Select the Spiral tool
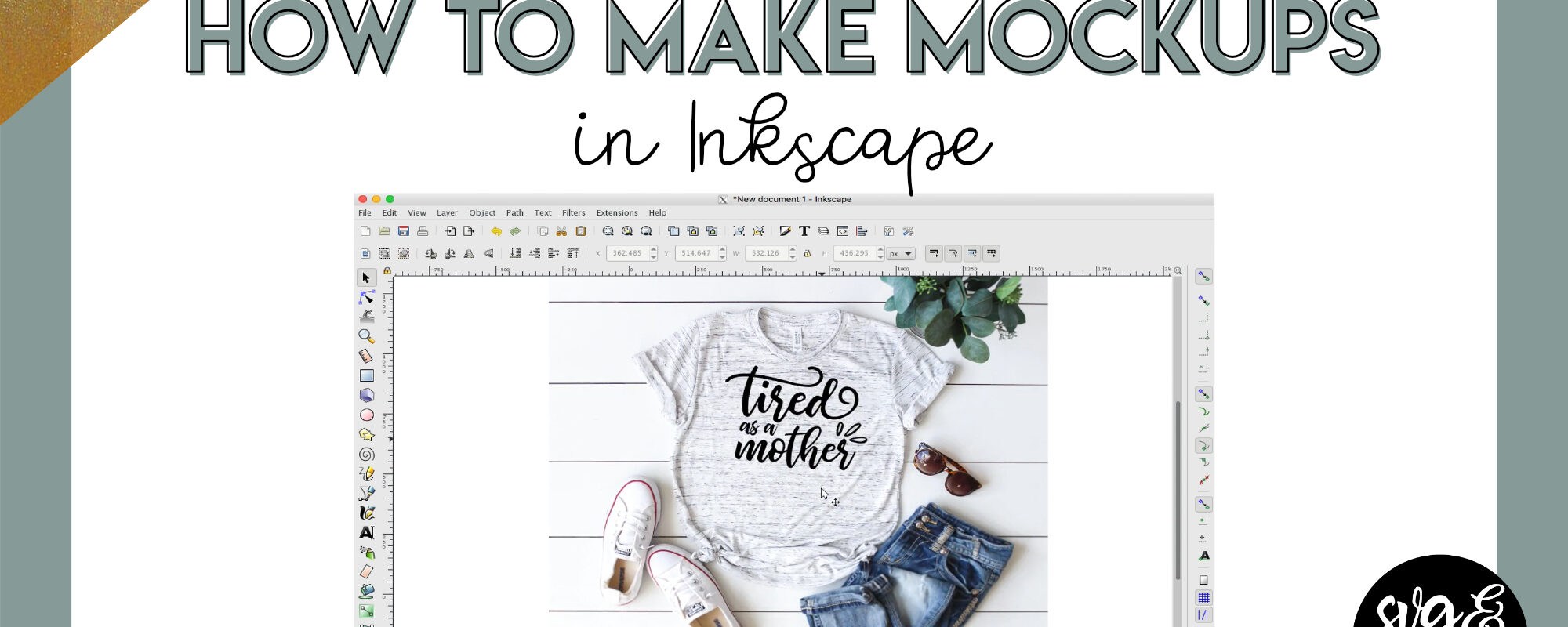 click(x=366, y=454)
